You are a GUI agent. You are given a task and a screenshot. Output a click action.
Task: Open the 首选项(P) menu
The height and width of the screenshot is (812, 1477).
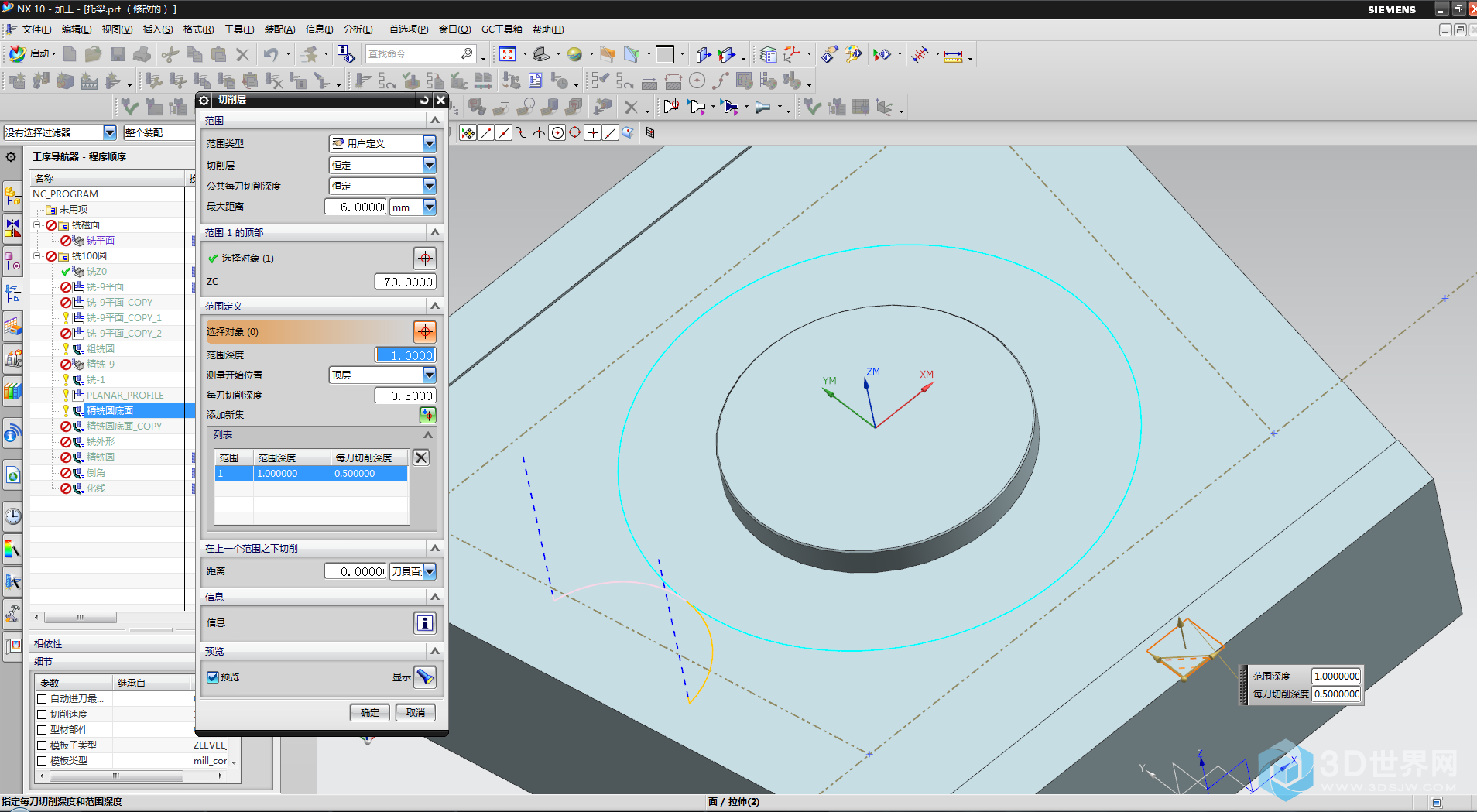pos(409,29)
